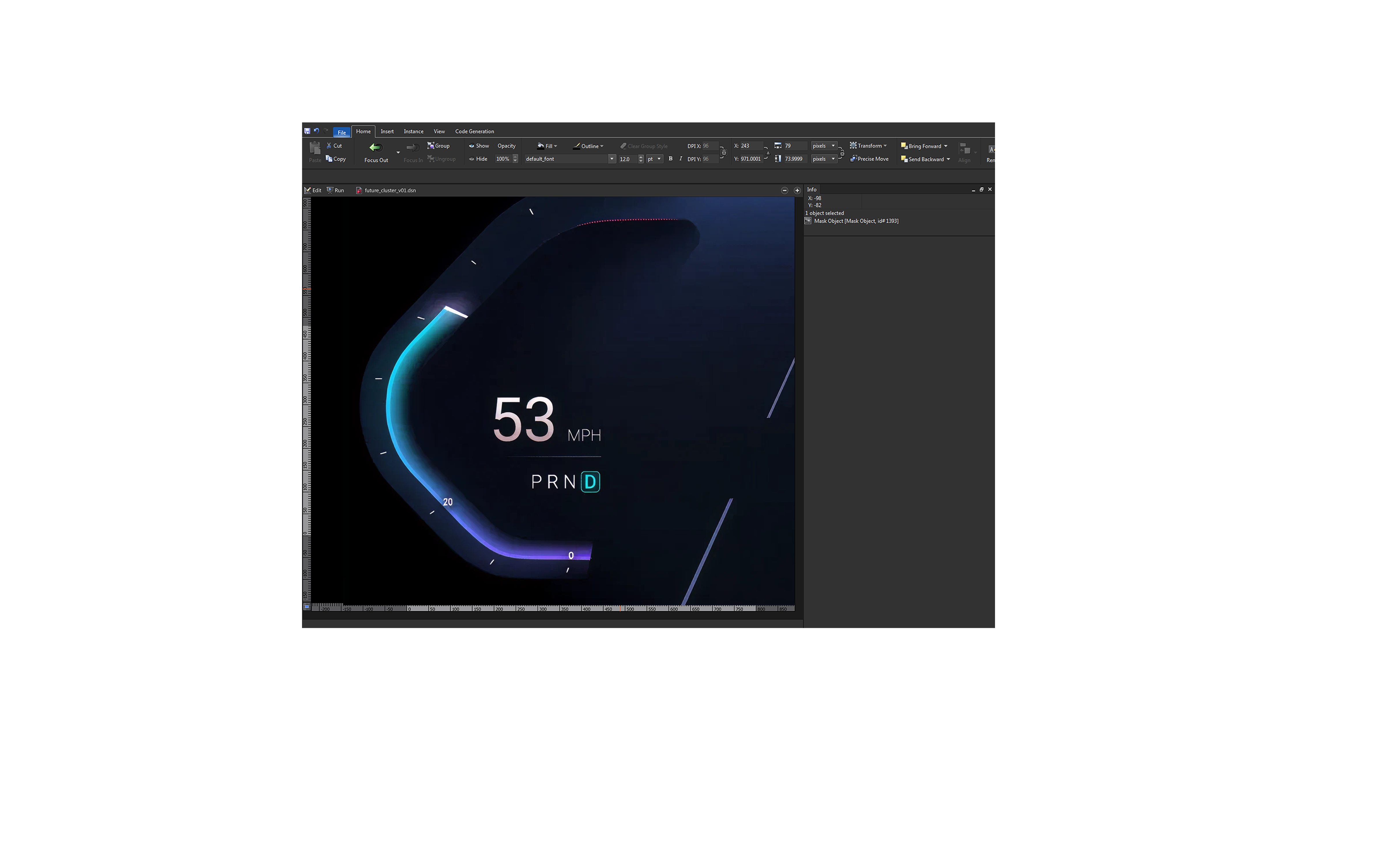Click the Save icon in quick access

tap(307, 131)
